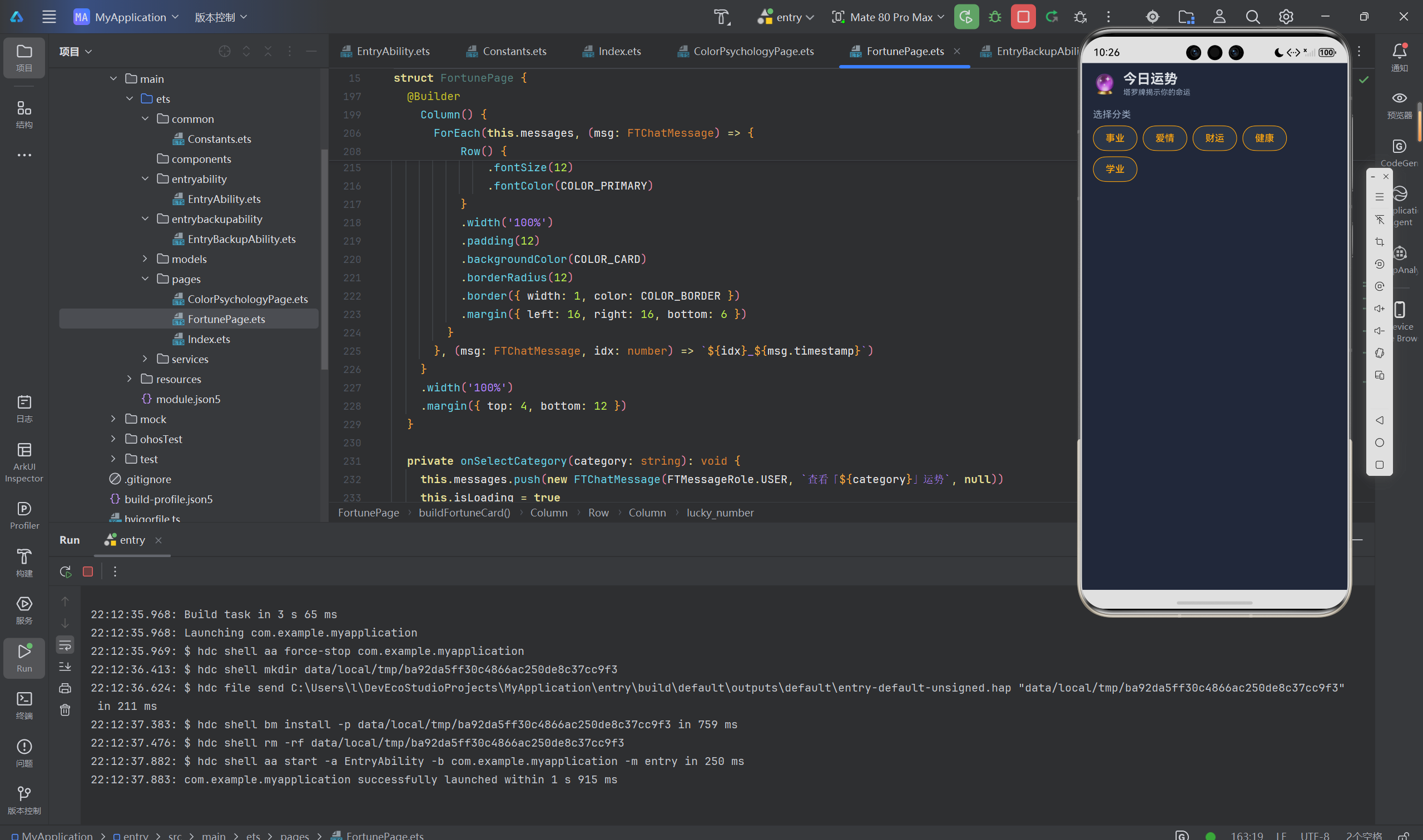Switch to the ColorPsychologyPage.ets editor tab
Screen dimensions: 1423x840
tap(746, 52)
